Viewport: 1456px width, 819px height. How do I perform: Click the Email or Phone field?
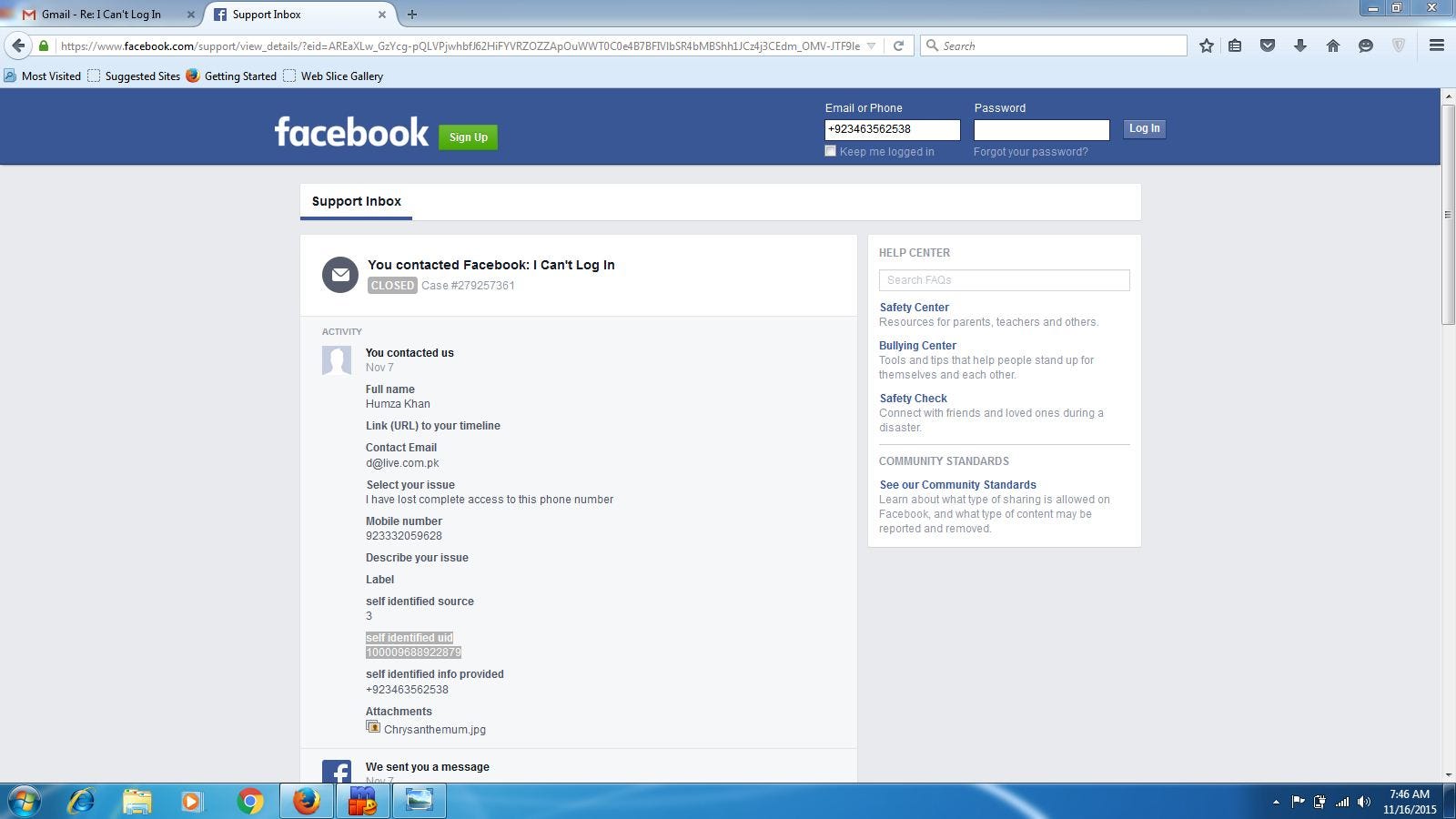pos(893,129)
